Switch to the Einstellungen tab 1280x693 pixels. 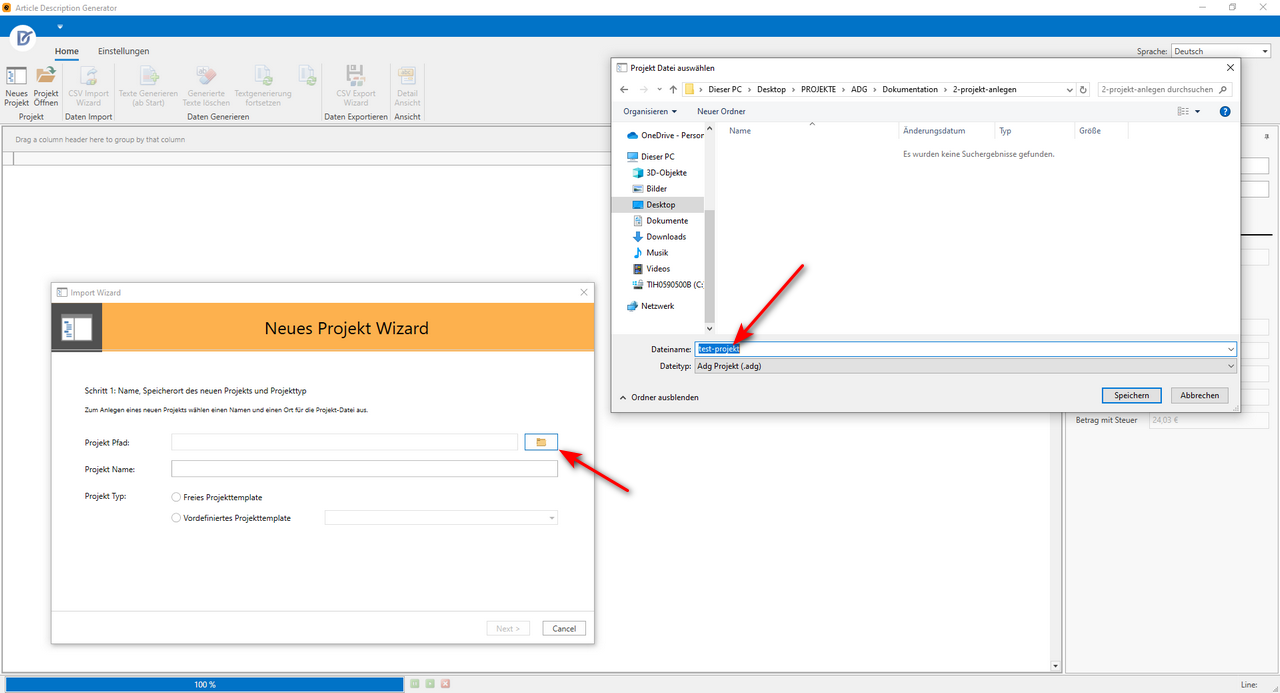tap(124, 51)
